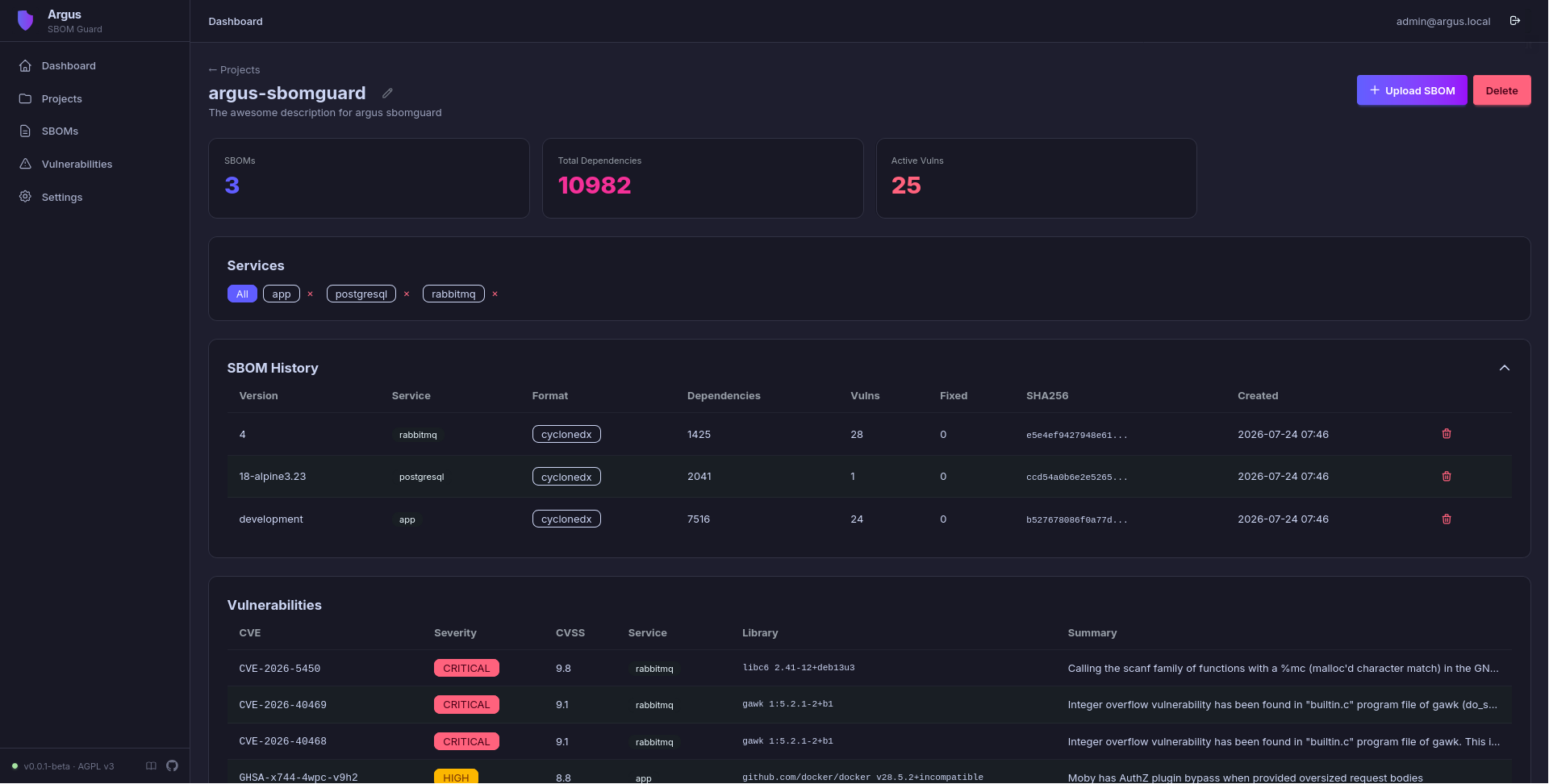Viewport: 1549px width, 784px height.
Task: Select the All services filter
Action: [242, 294]
